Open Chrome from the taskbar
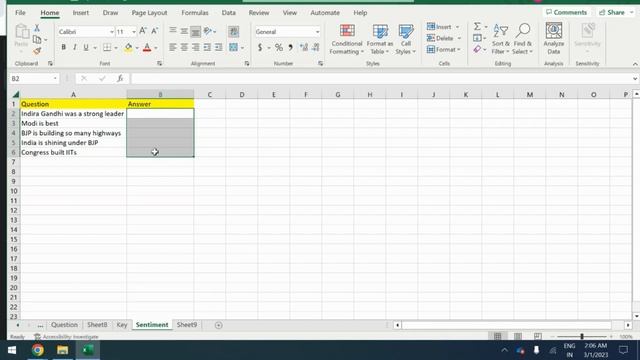 38,350
